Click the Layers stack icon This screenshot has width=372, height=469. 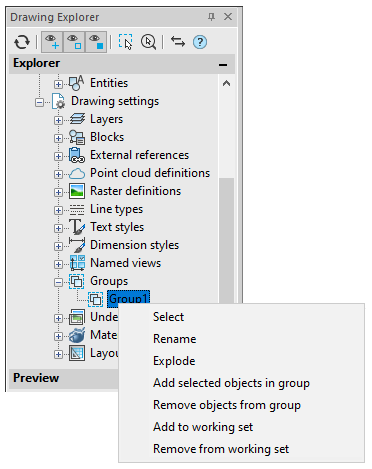(x=77, y=119)
